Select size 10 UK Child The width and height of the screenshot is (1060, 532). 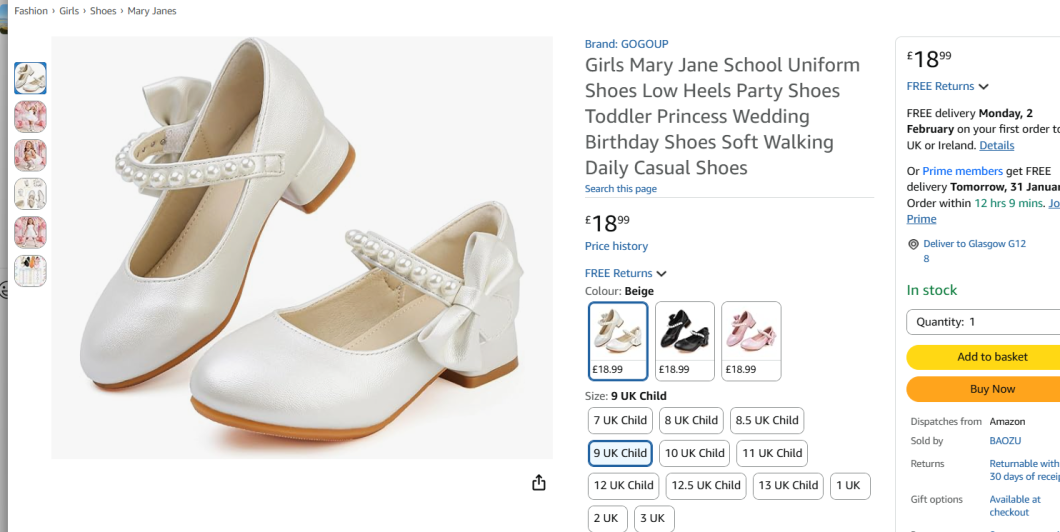click(x=694, y=453)
